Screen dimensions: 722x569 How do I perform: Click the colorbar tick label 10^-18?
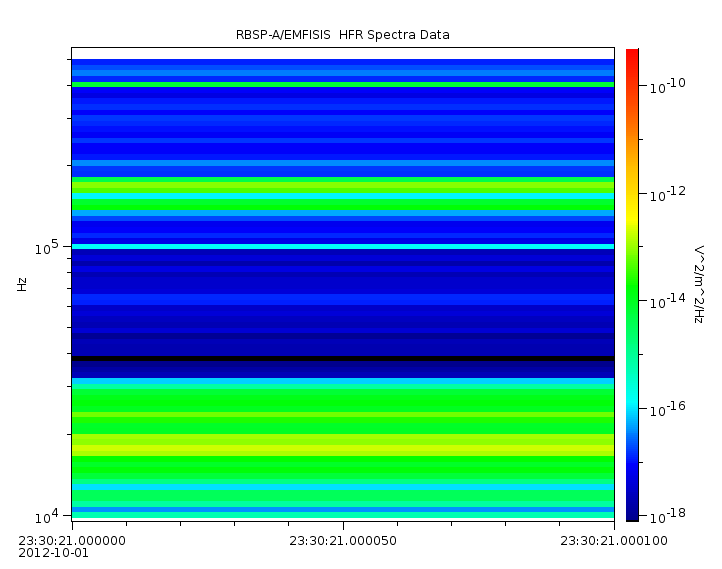(x=668, y=516)
